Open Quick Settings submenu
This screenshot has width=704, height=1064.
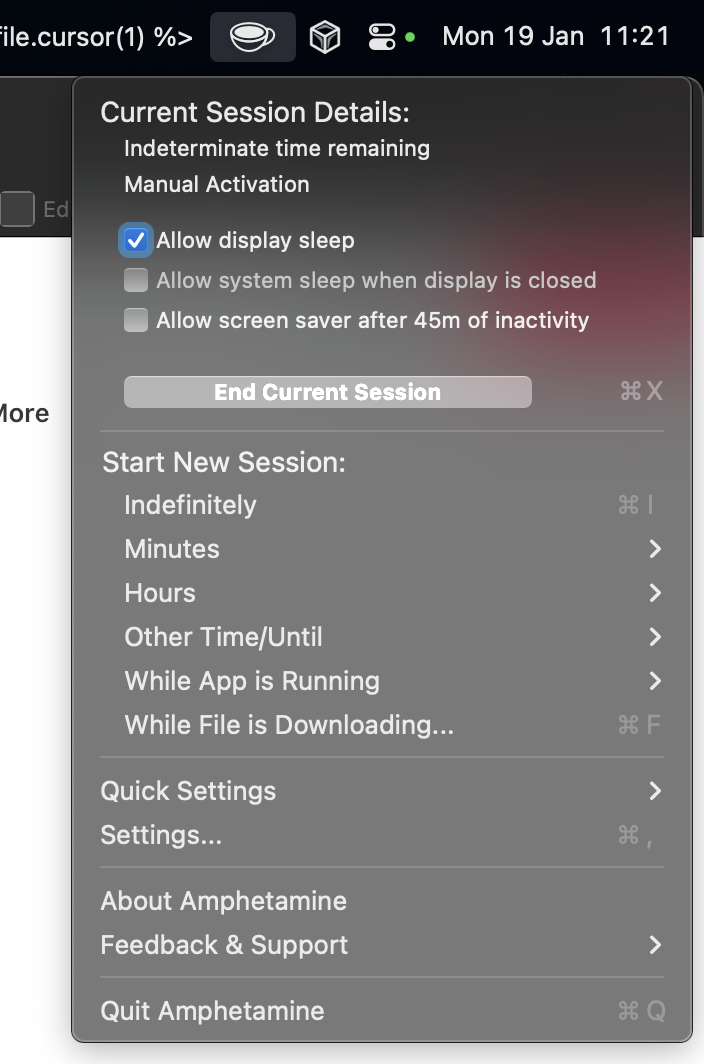click(x=188, y=791)
